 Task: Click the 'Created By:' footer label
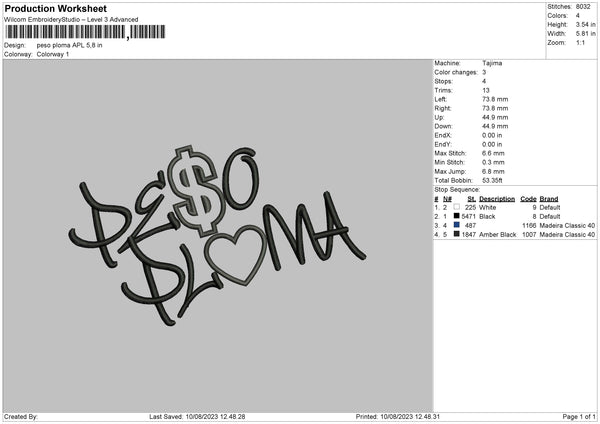21,417
